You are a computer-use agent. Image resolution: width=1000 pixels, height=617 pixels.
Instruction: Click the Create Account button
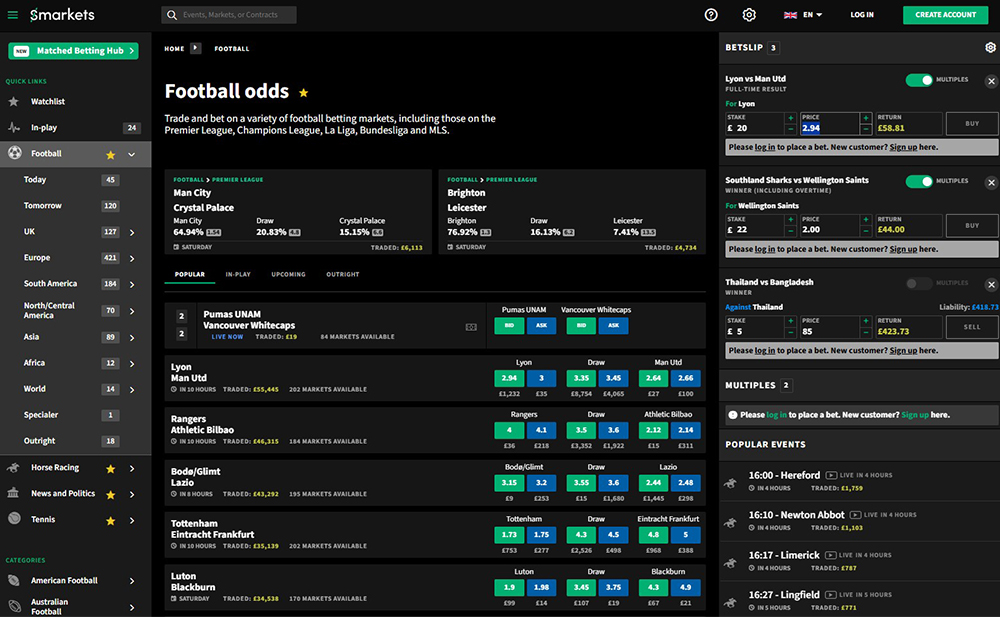coord(945,15)
